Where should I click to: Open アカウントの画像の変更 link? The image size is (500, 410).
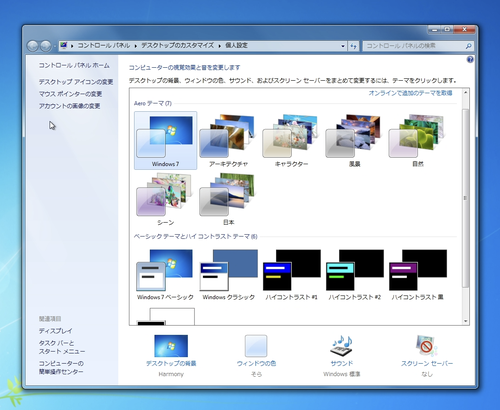tap(69, 106)
